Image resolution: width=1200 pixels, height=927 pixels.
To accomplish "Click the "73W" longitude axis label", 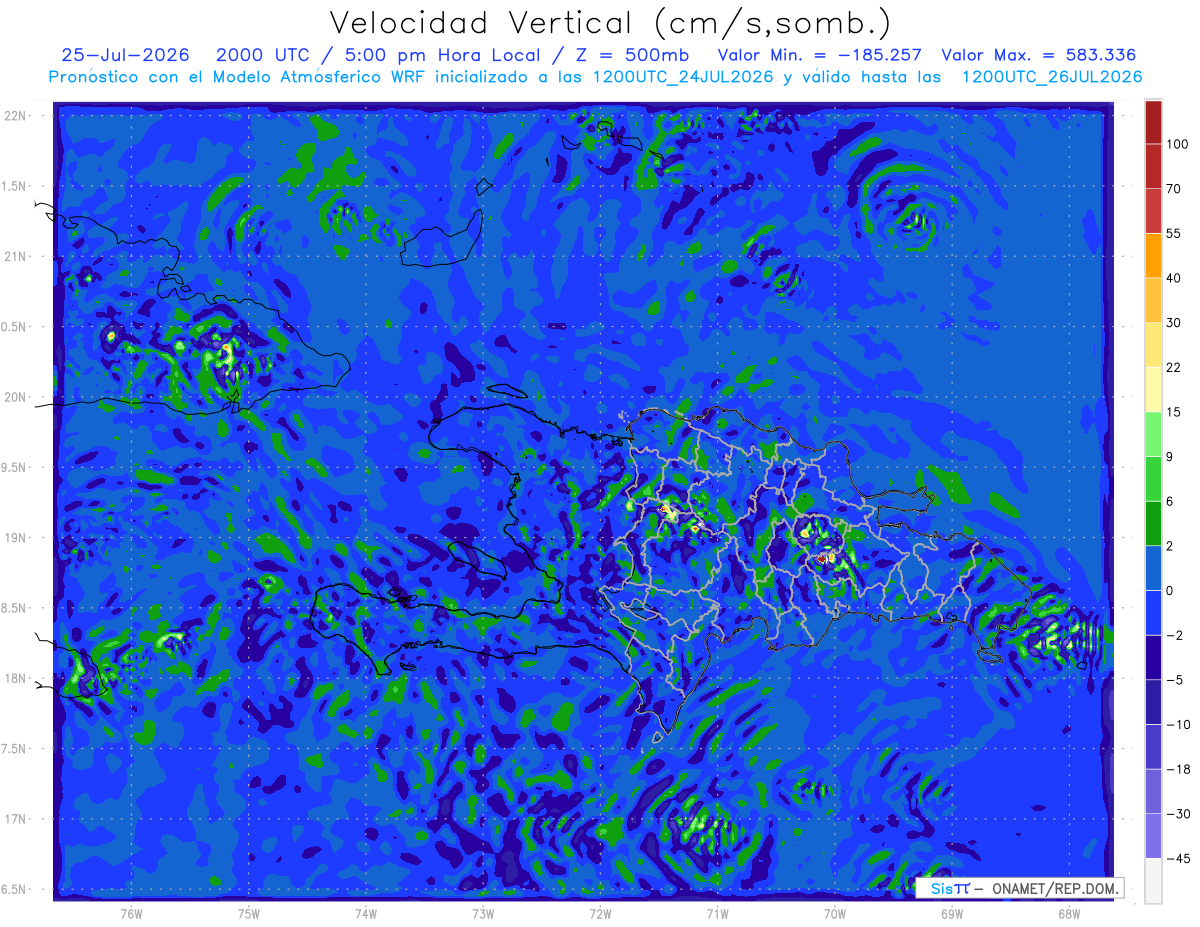I will 482,914.
